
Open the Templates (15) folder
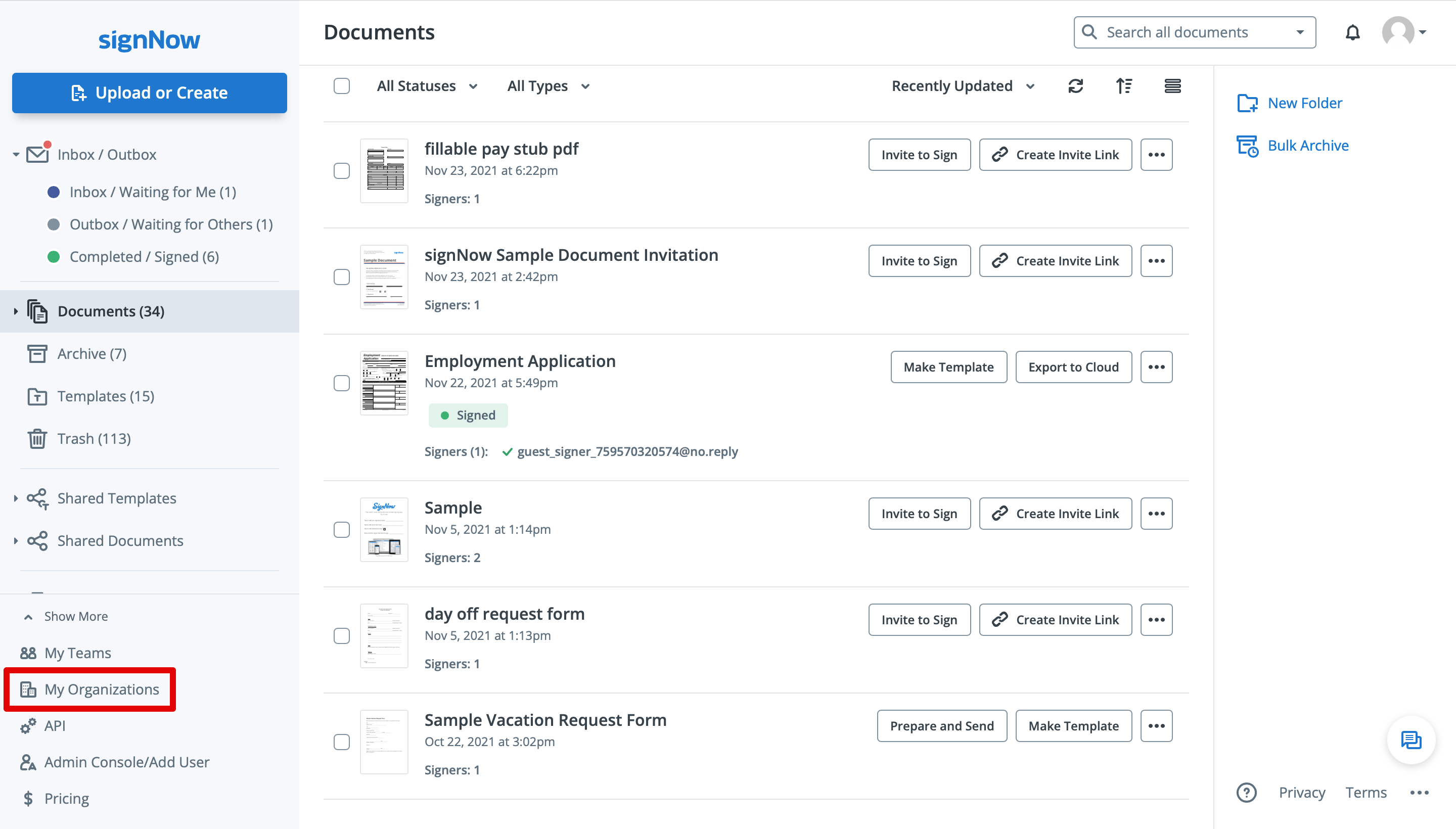pyautogui.click(x=105, y=396)
